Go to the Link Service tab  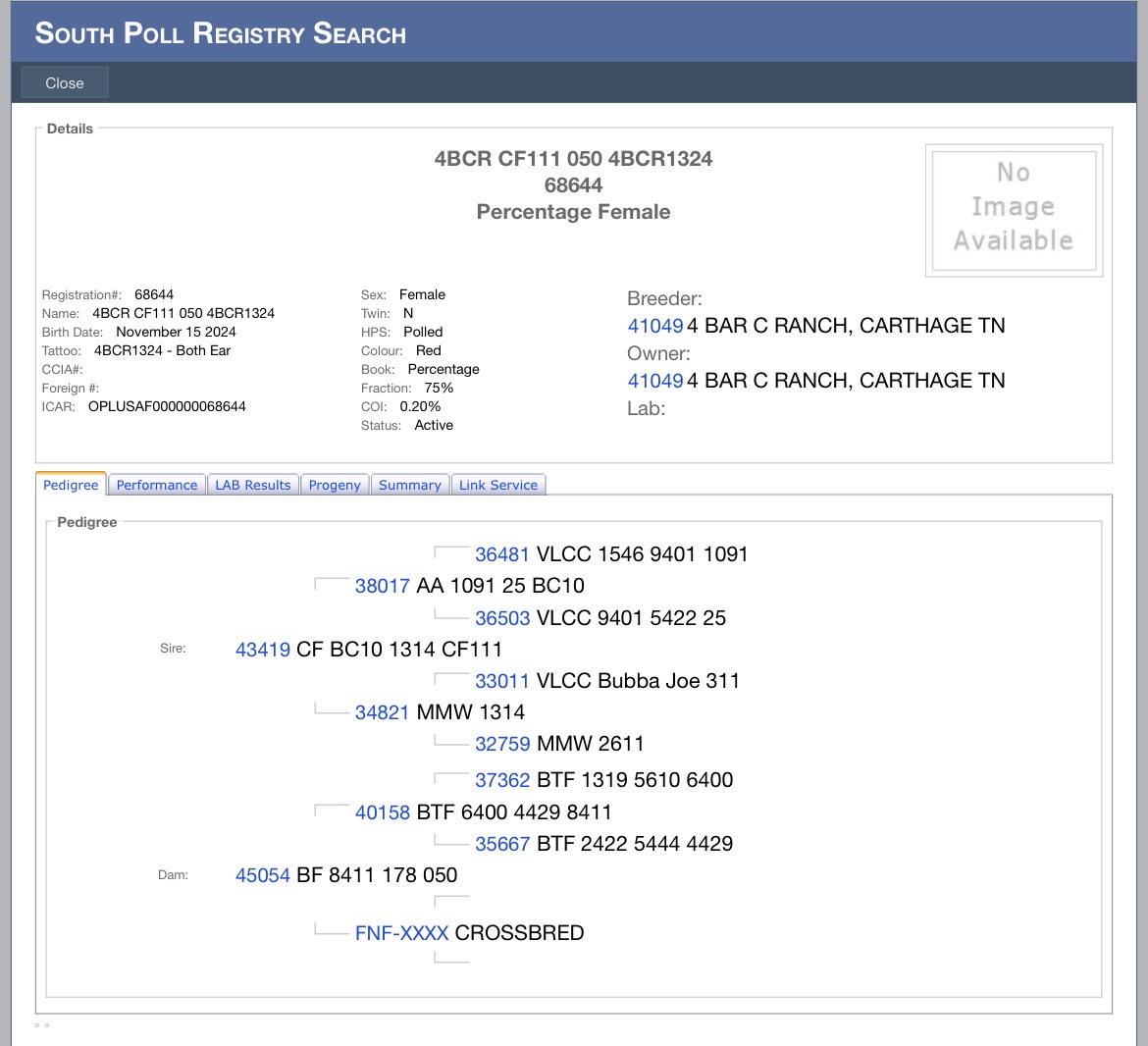[x=497, y=485]
